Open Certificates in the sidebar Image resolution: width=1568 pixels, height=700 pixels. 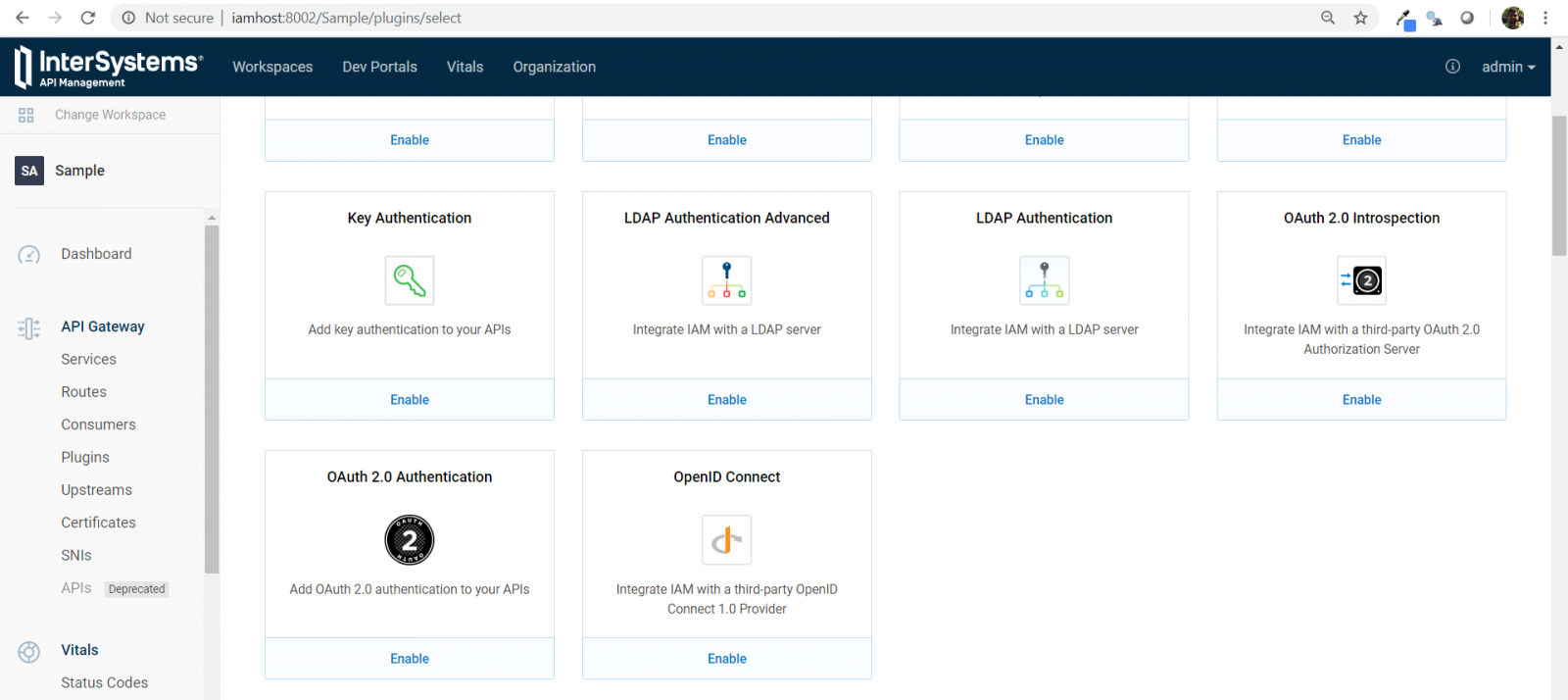[98, 523]
